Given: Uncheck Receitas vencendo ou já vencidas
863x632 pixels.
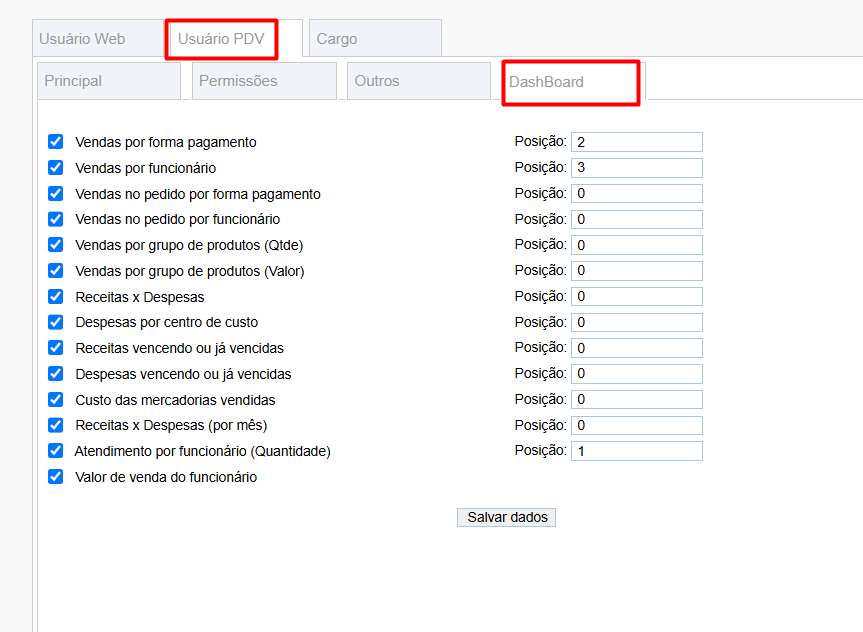Looking at the screenshot, I should point(56,347).
